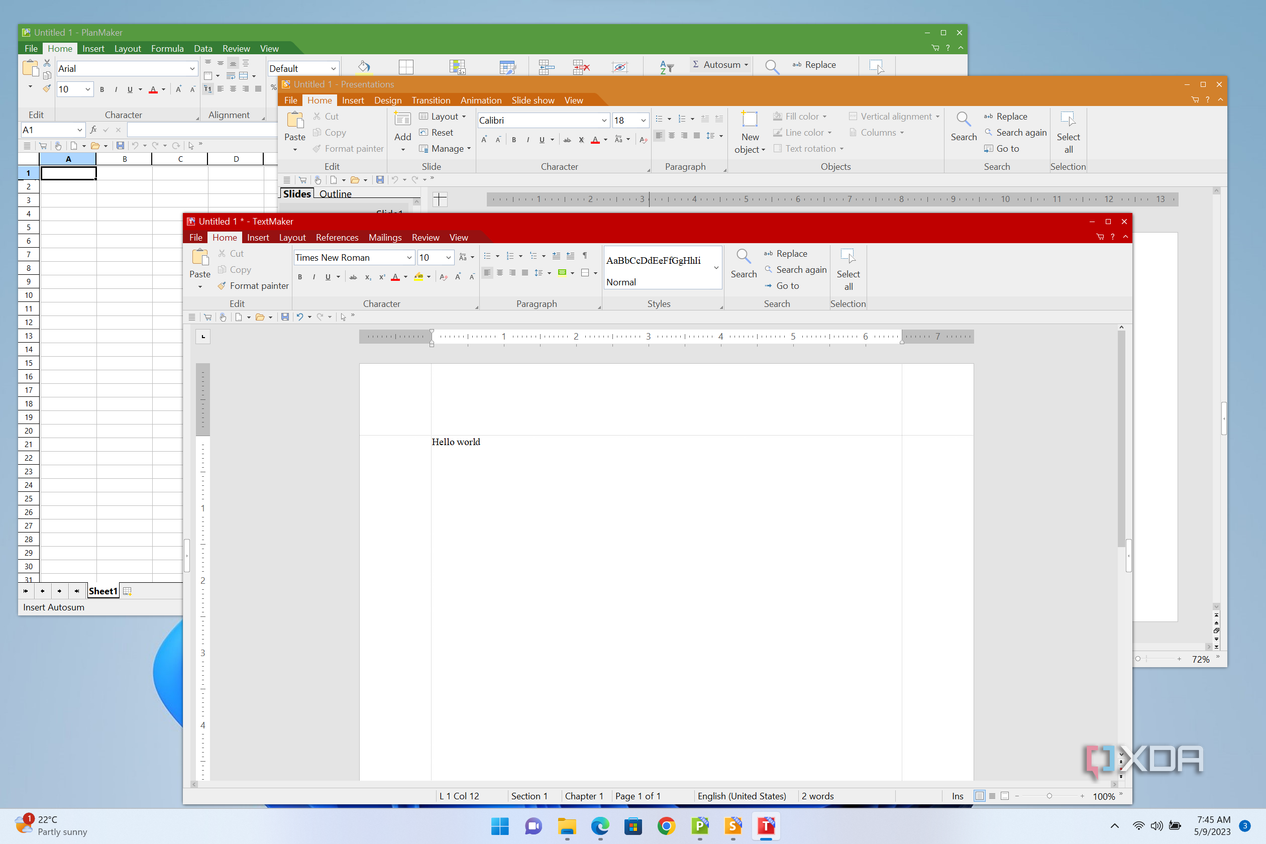Viewport: 1266px width, 844px height.
Task: Select column B header in PlanMaker
Action: coord(124,159)
